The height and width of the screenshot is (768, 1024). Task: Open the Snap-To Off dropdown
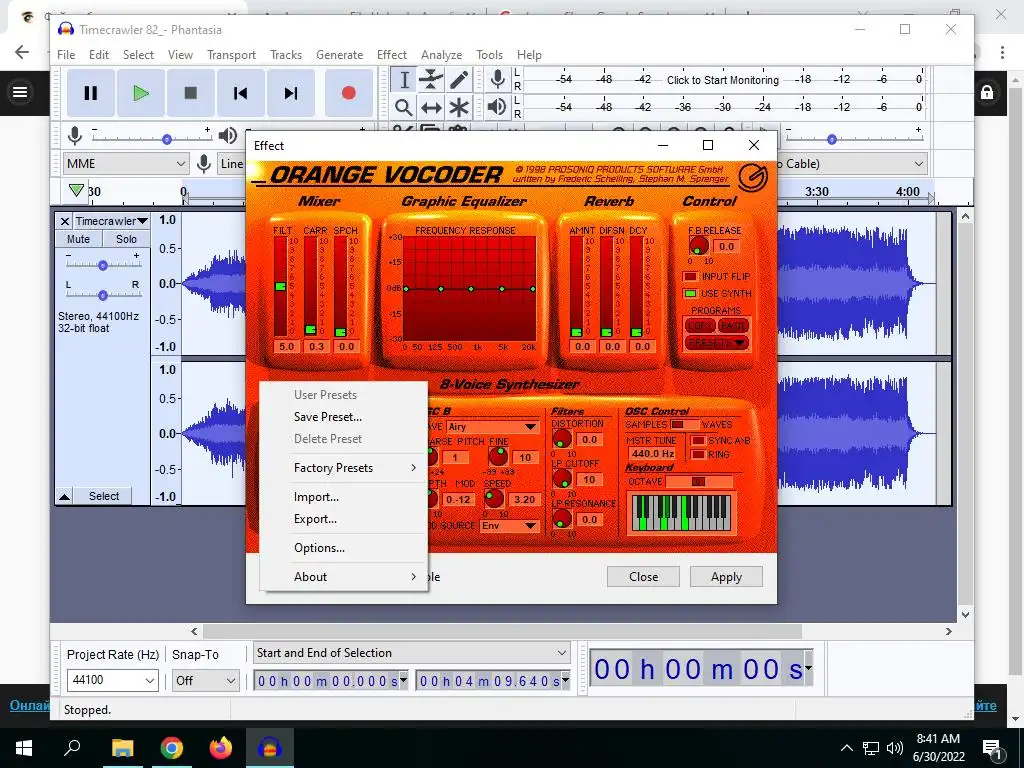(x=204, y=680)
